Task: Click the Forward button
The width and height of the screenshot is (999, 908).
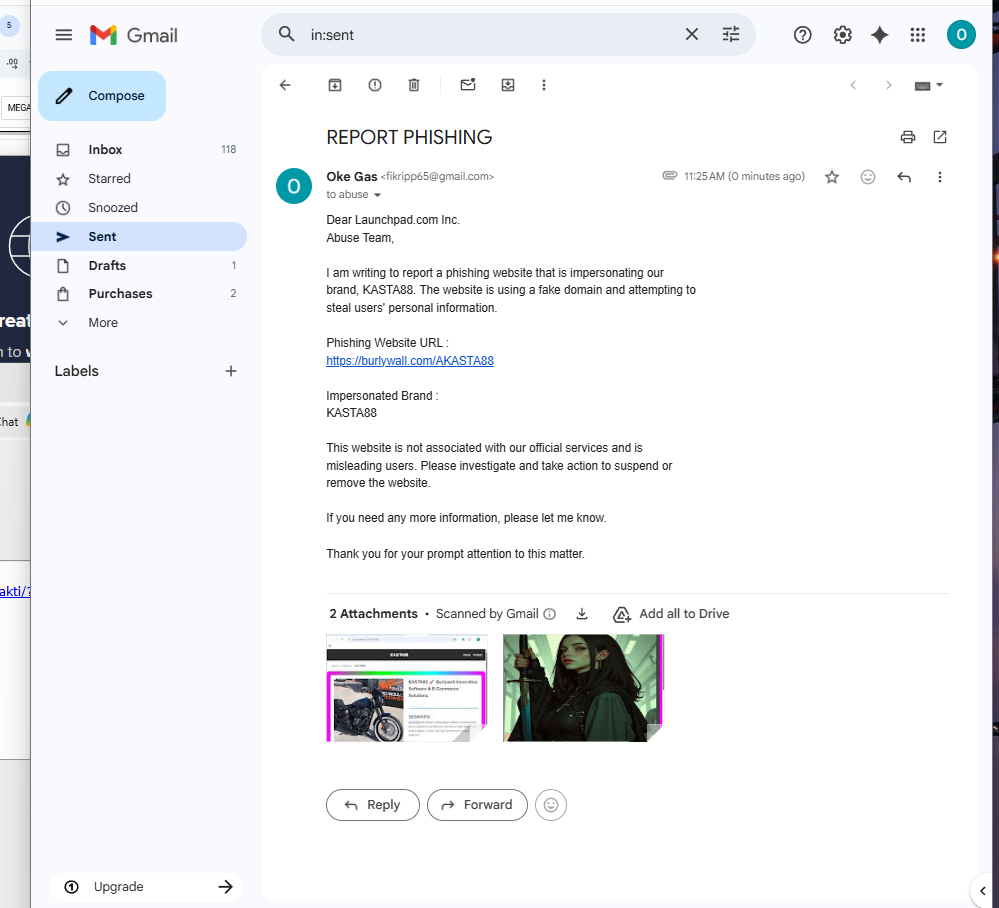Action: pyautogui.click(x=477, y=805)
